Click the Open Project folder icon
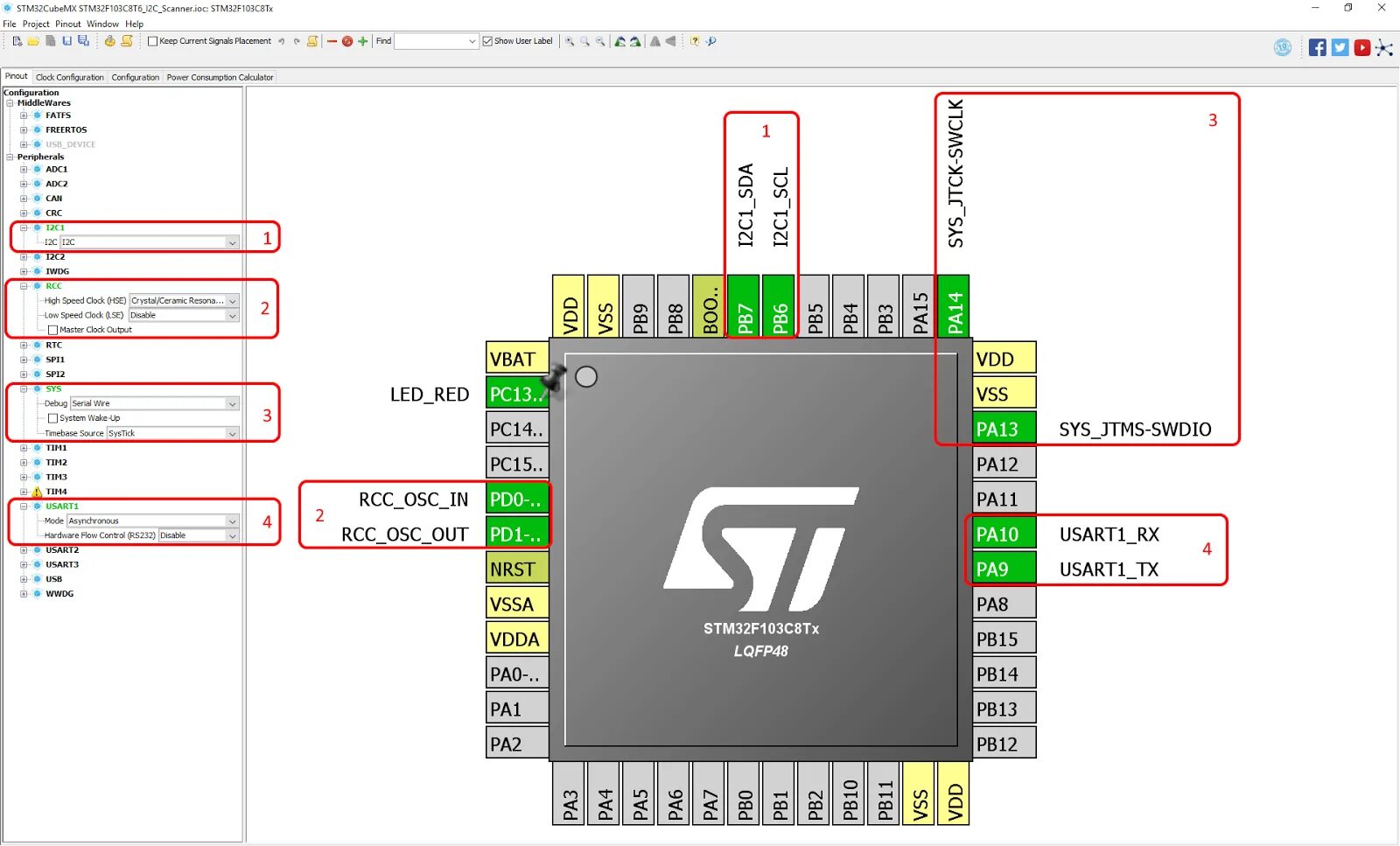This screenshot has width=1400, height=846. point(33,41)
